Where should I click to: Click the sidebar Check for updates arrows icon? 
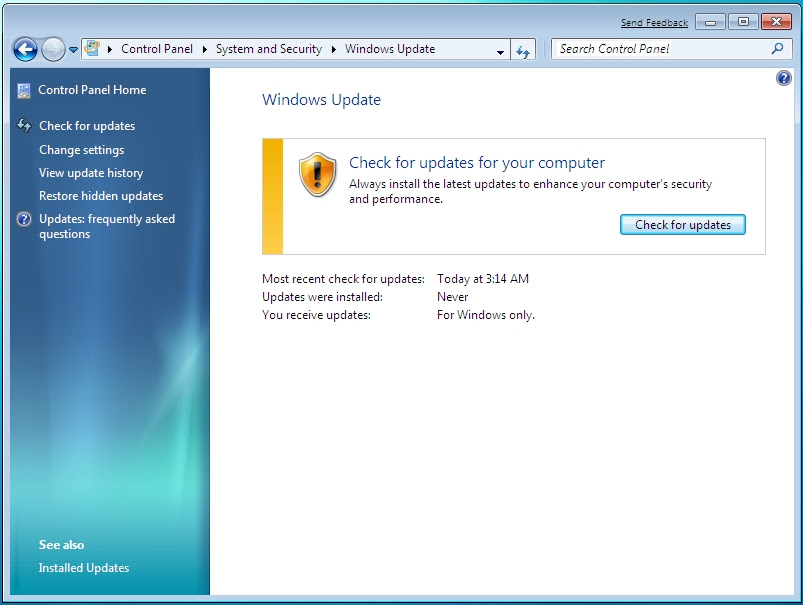pos(24,125)
